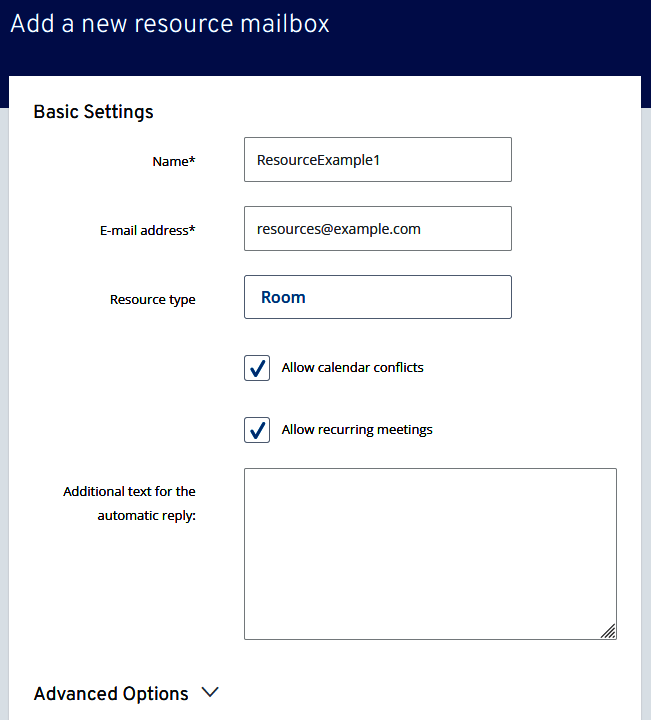Image resolution: width=651 pixels, height=720 pixels.
Task: Click the 'Add a new resource mailbox' title
Action: (x=170, y=23)
